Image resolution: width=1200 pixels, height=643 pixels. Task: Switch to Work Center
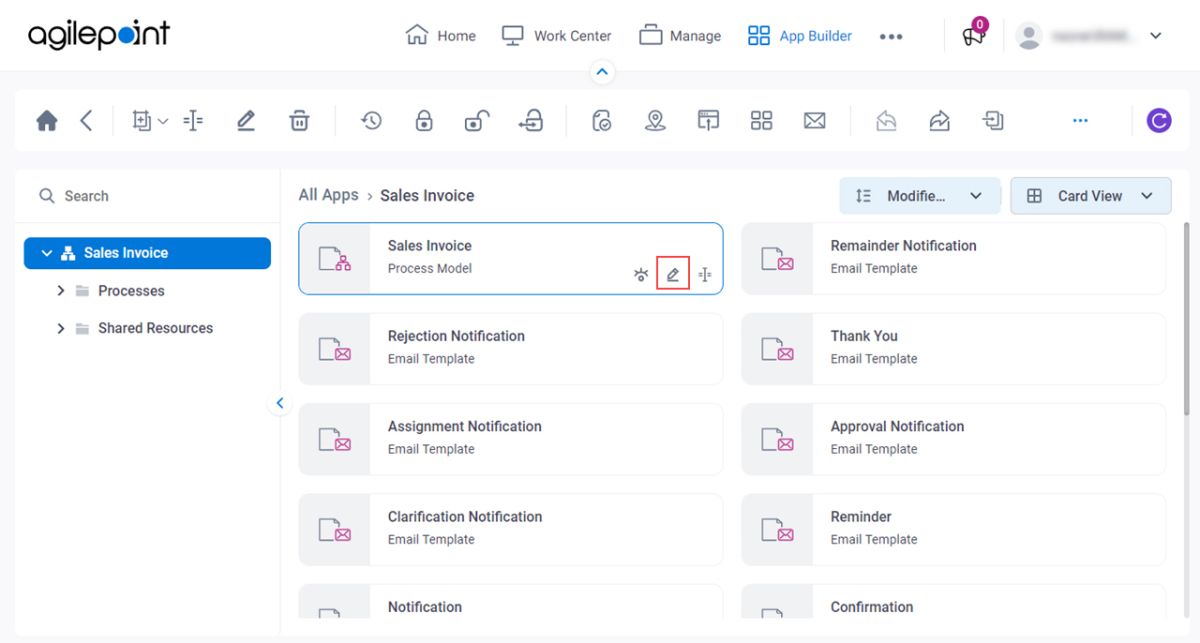(556, 36)
